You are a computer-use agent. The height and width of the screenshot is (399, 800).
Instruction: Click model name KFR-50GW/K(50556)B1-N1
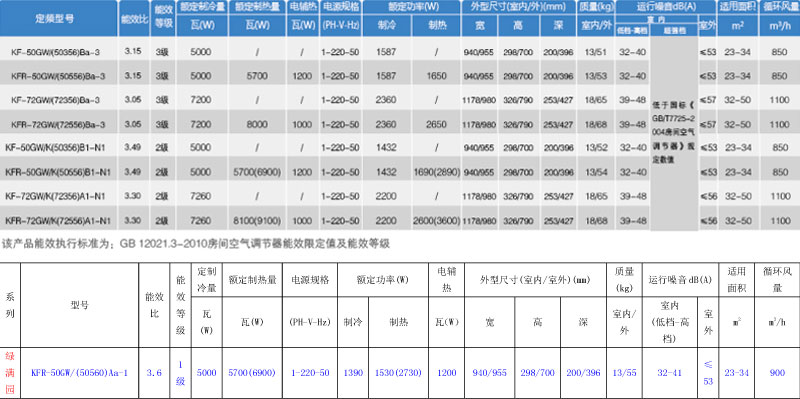coord(58,172)
